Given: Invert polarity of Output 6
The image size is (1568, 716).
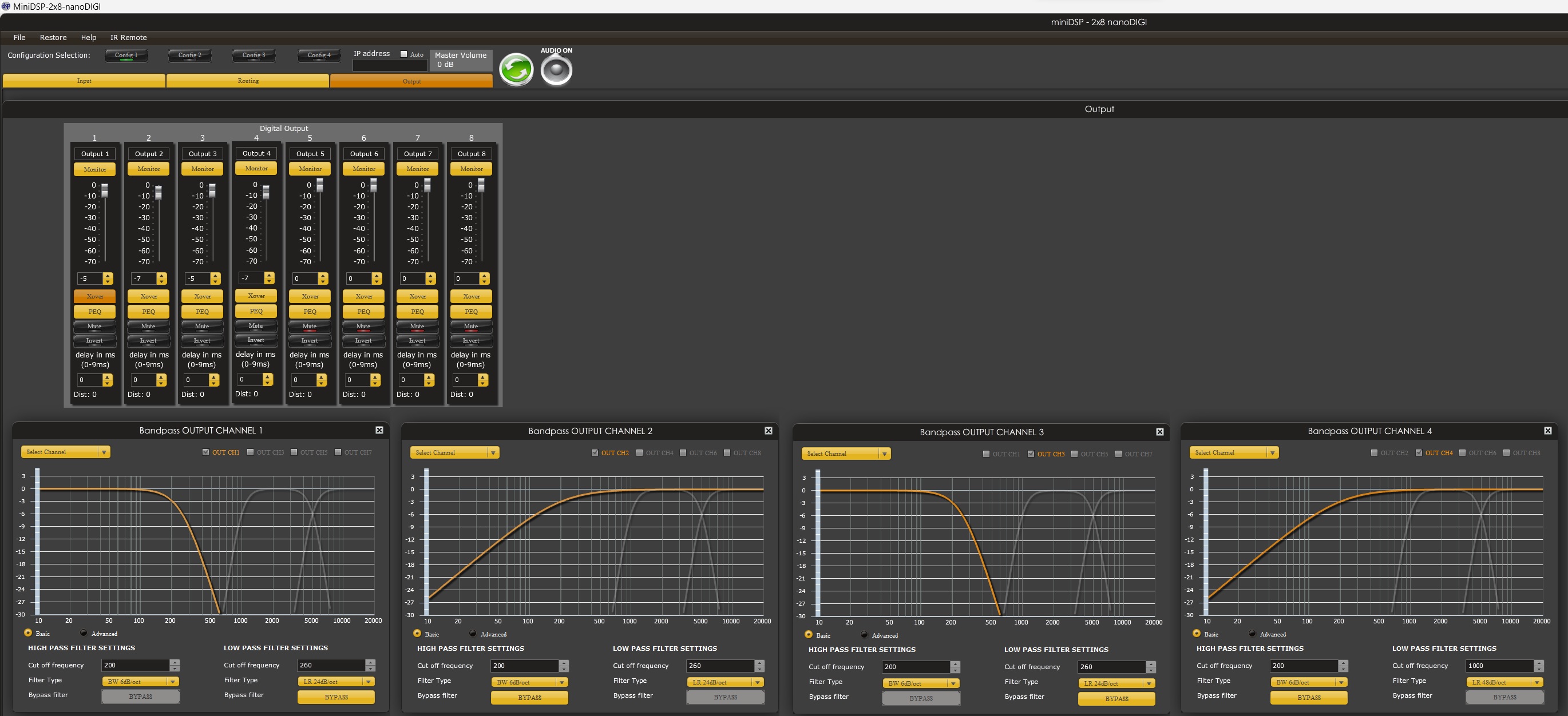Looking at the screenshot, I should 363,341.
